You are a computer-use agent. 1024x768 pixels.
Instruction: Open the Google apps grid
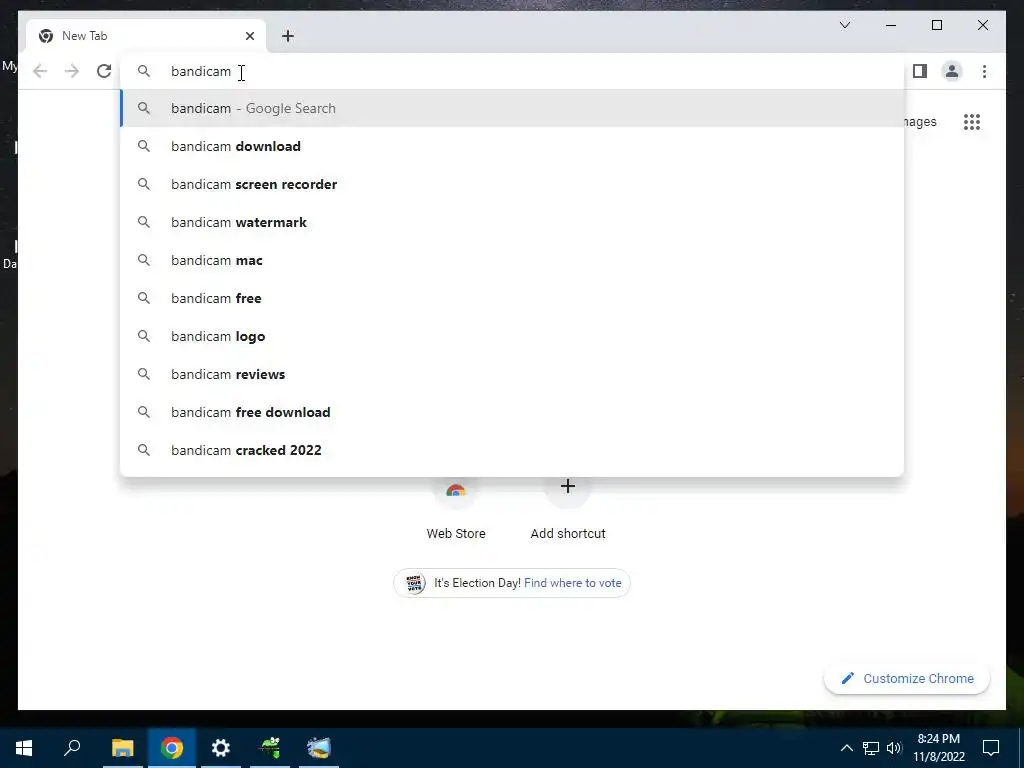click(x=972, y=121)
